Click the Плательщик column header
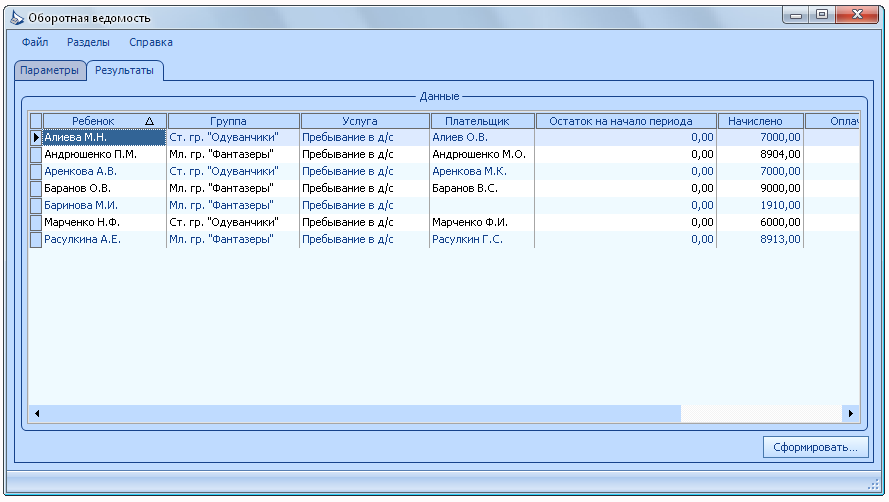The height and width of the screenshot is (502, 889). pyautogui.click(x=482, y=121)
